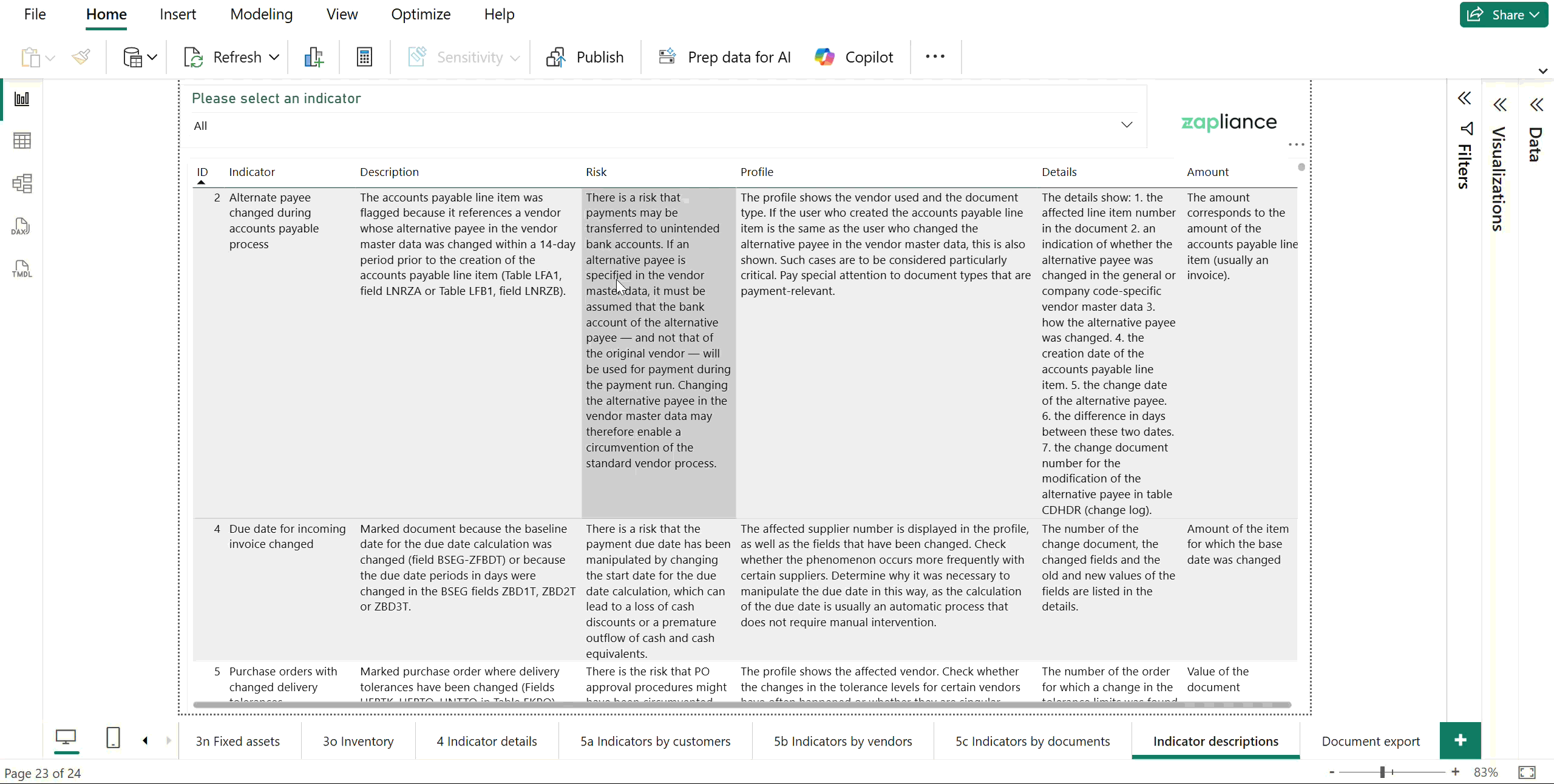Select the Format painter icon
Viewport: 1554px width, 784px height.
81,57
